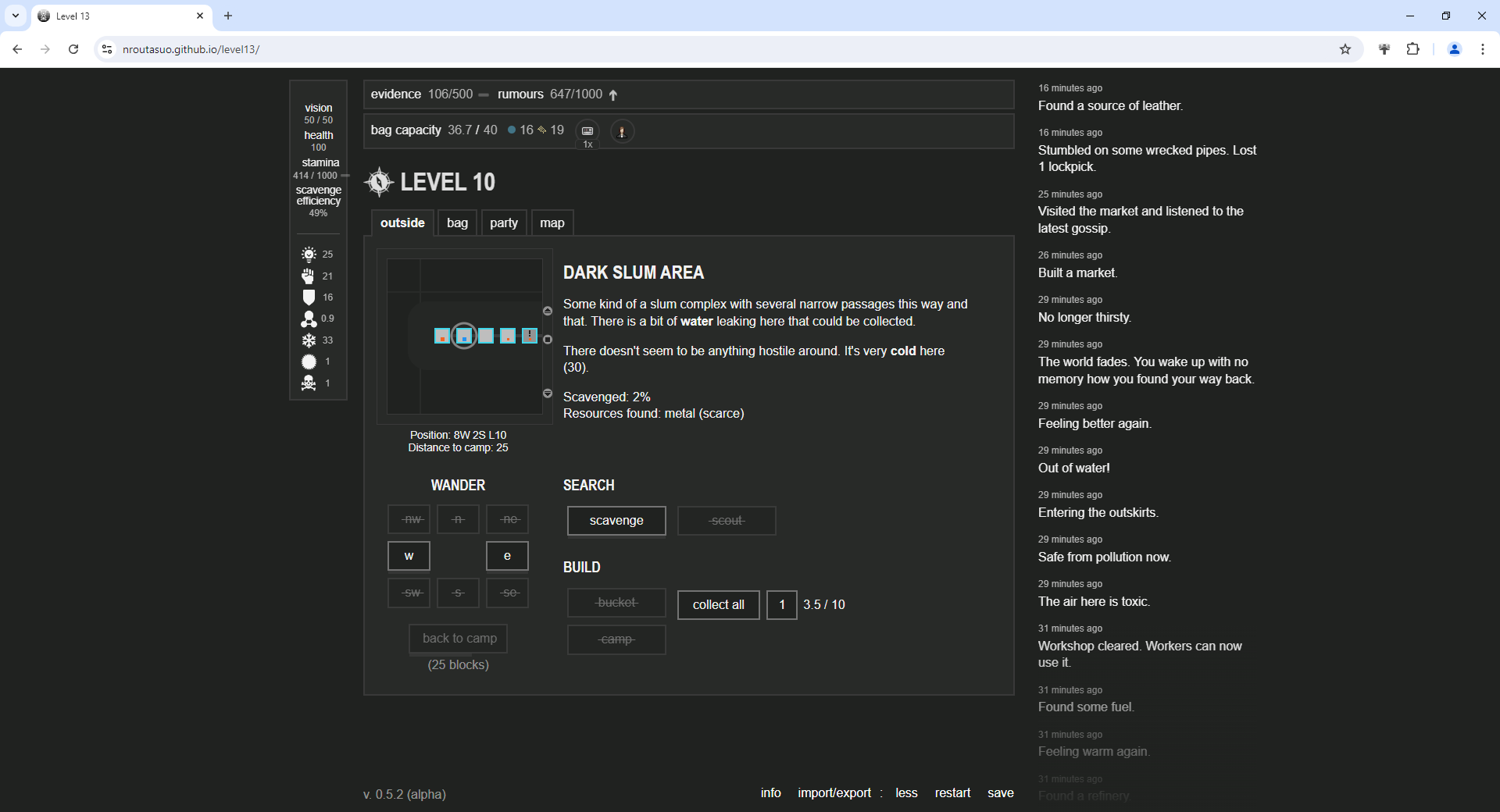
Task: Click the less link in the footer
Action: click(x=906, y=793)
